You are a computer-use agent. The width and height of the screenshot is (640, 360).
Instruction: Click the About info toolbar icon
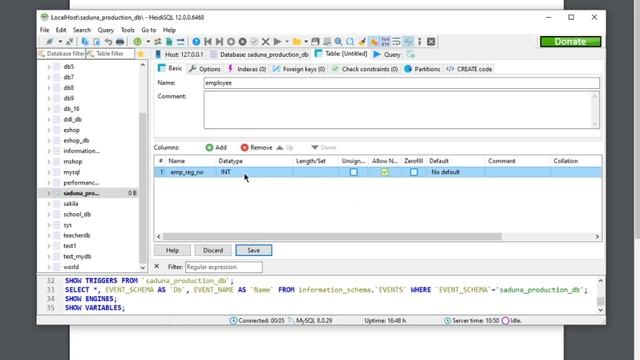tap(420, 42)
